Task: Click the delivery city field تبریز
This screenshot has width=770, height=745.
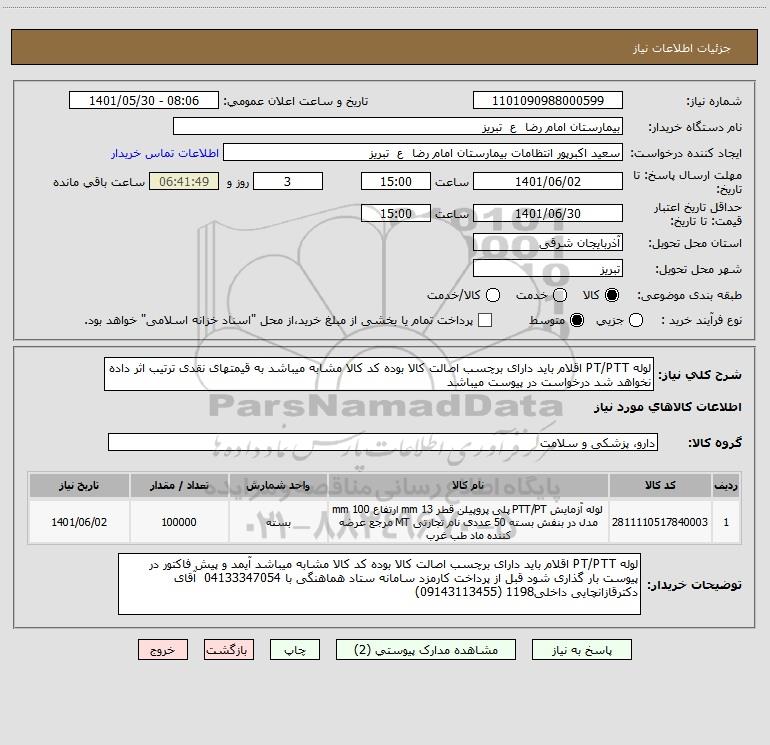Action: pos(548,268)
